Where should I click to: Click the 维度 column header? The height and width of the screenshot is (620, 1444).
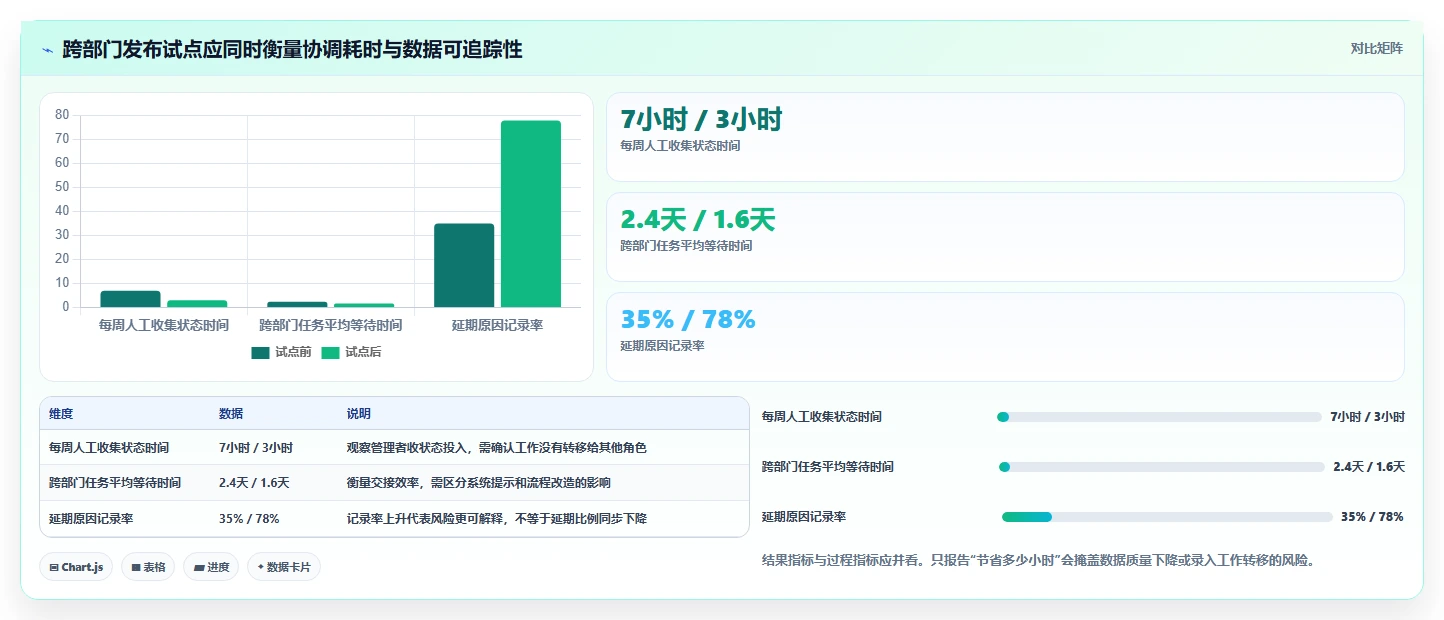[x=61, y=414]
